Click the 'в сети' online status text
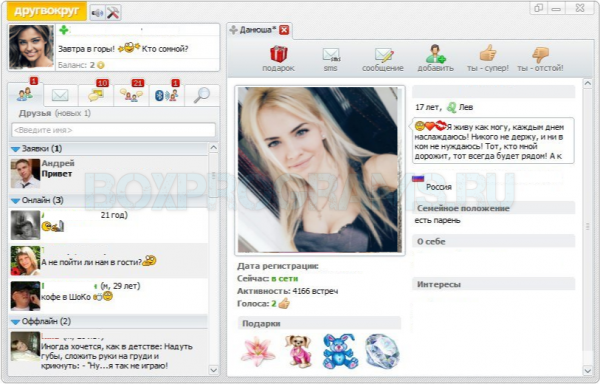Viewport: 600px width, 384px height. pos(285,279)
